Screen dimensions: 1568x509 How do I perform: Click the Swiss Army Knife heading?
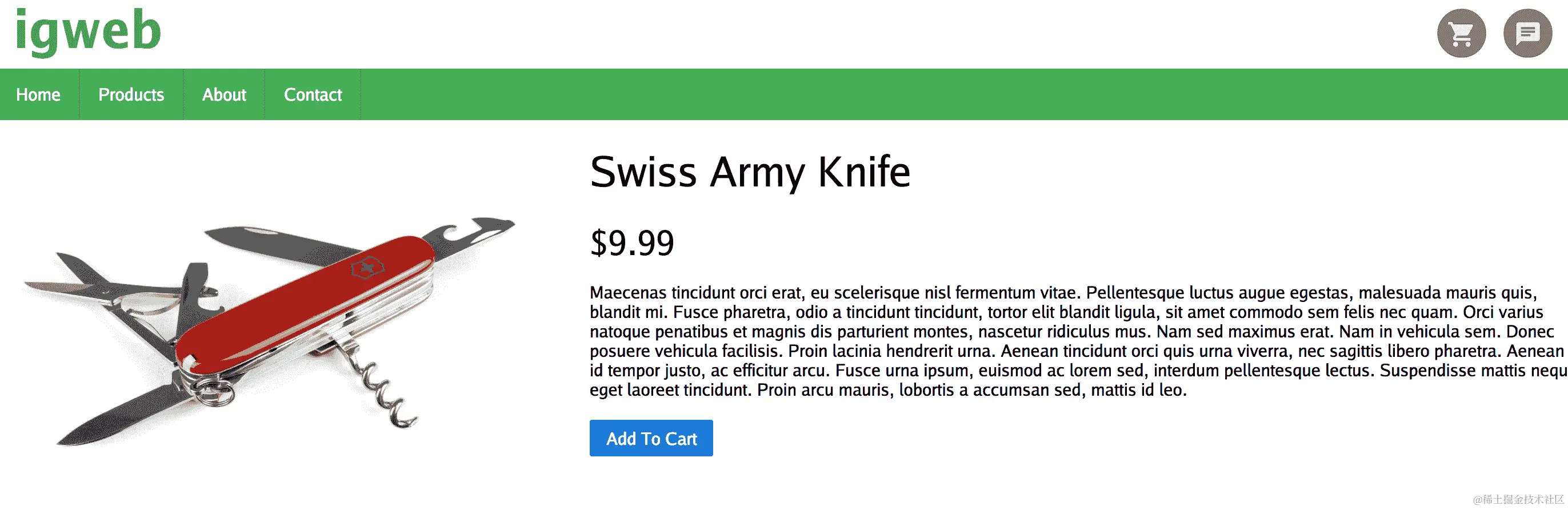[749, 172]
